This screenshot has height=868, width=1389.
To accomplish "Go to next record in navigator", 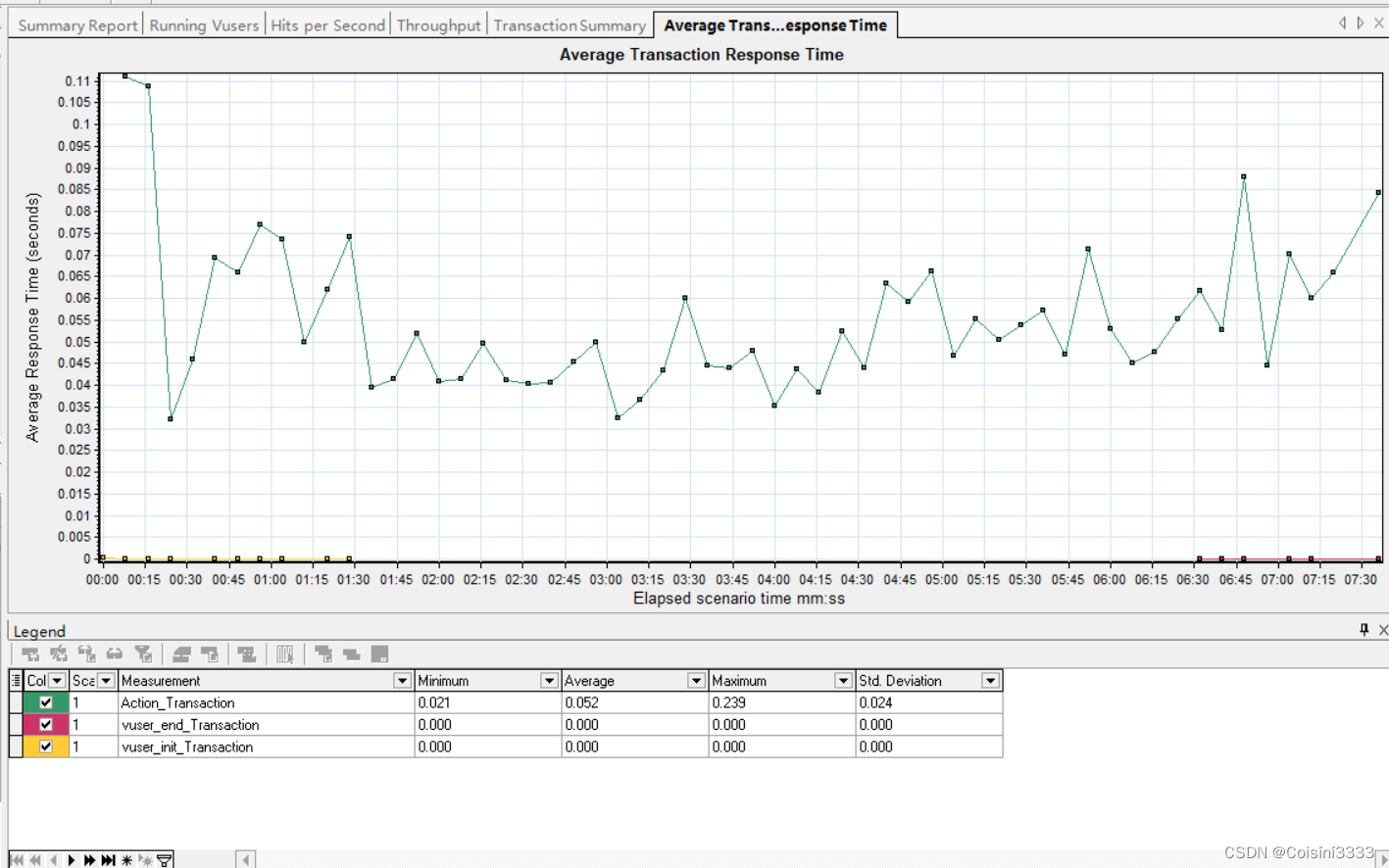I will 72,860.
